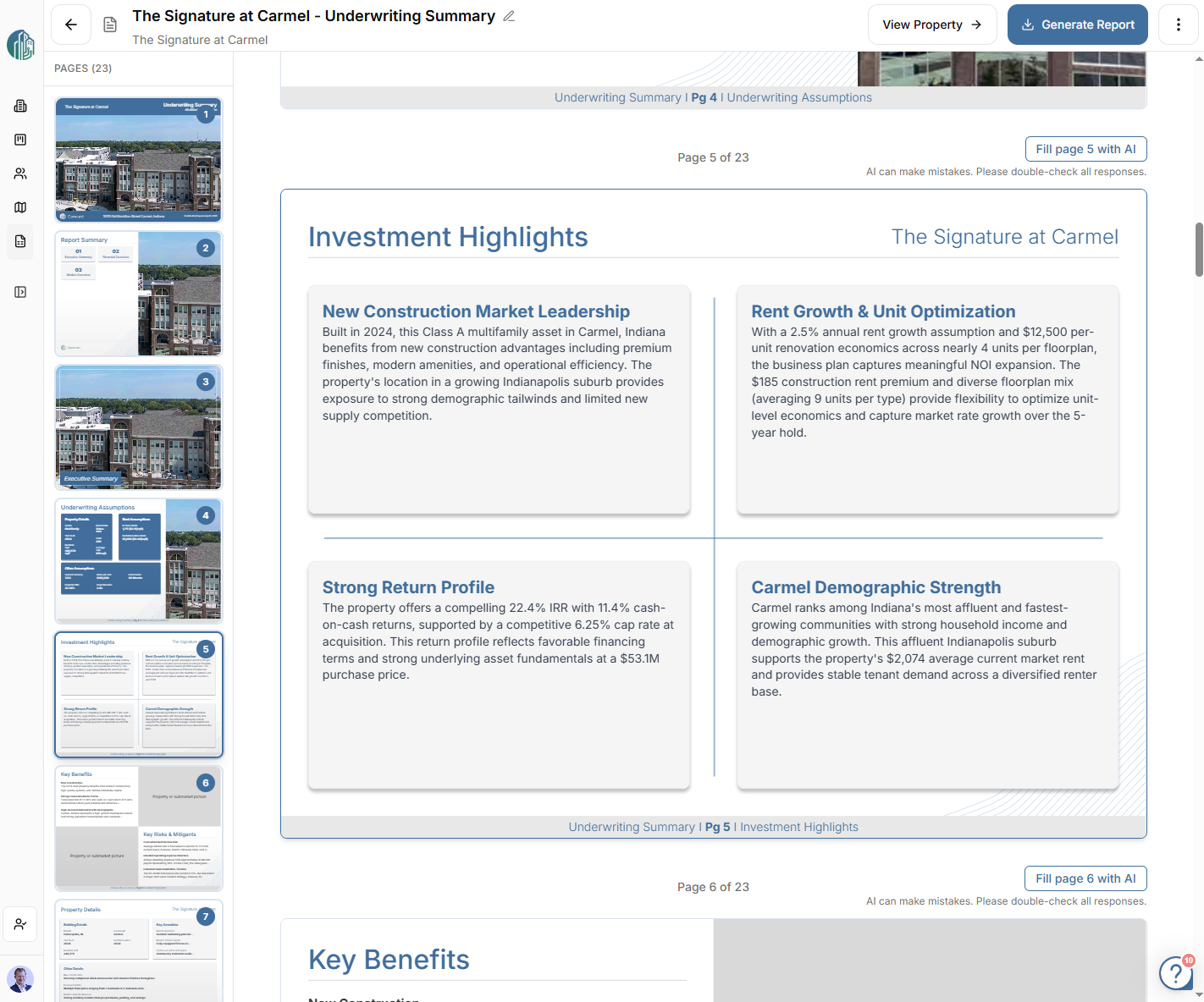Click the page 4 footer 'Underwriting Assumptions' text
The image size is (1204, 1002).
click(x=799, y=97)
